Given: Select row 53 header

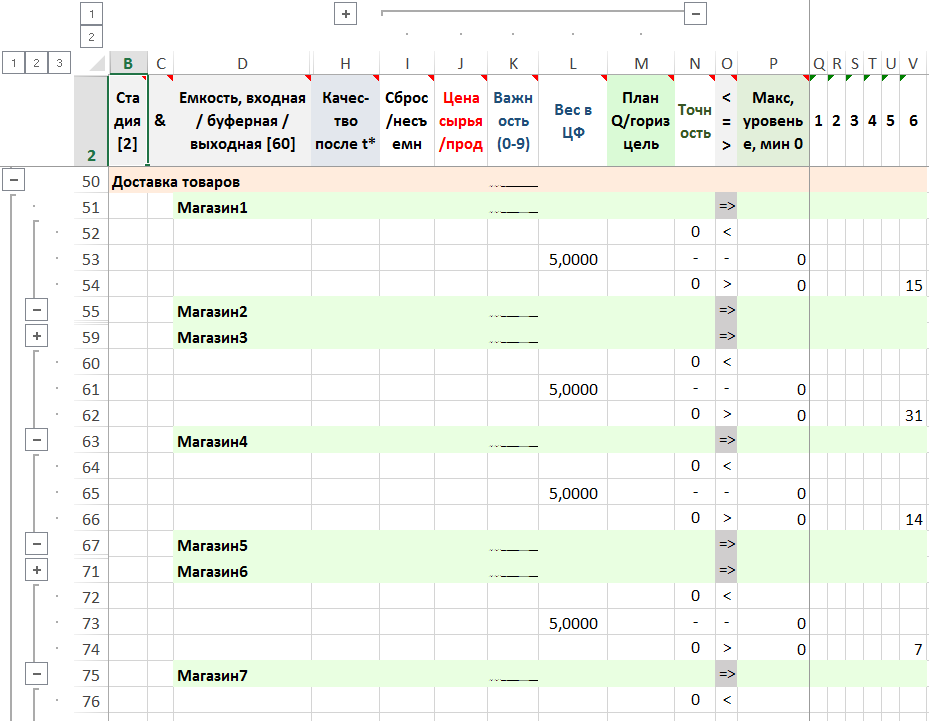Looking at the screenshot, I should click(90, 260).
